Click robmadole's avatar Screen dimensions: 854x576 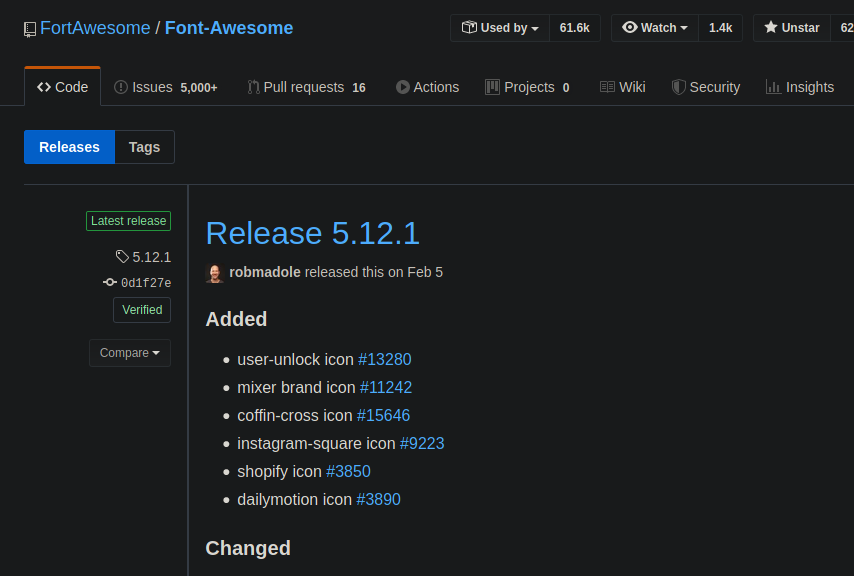click(214, 272)
